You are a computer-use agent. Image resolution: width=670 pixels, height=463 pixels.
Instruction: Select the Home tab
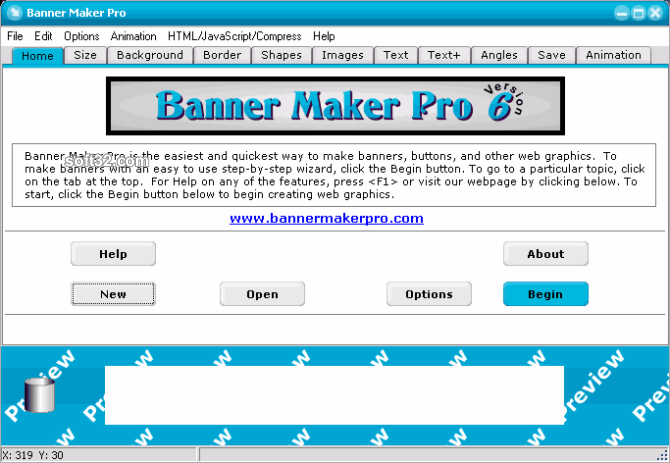tap(38, 56)
